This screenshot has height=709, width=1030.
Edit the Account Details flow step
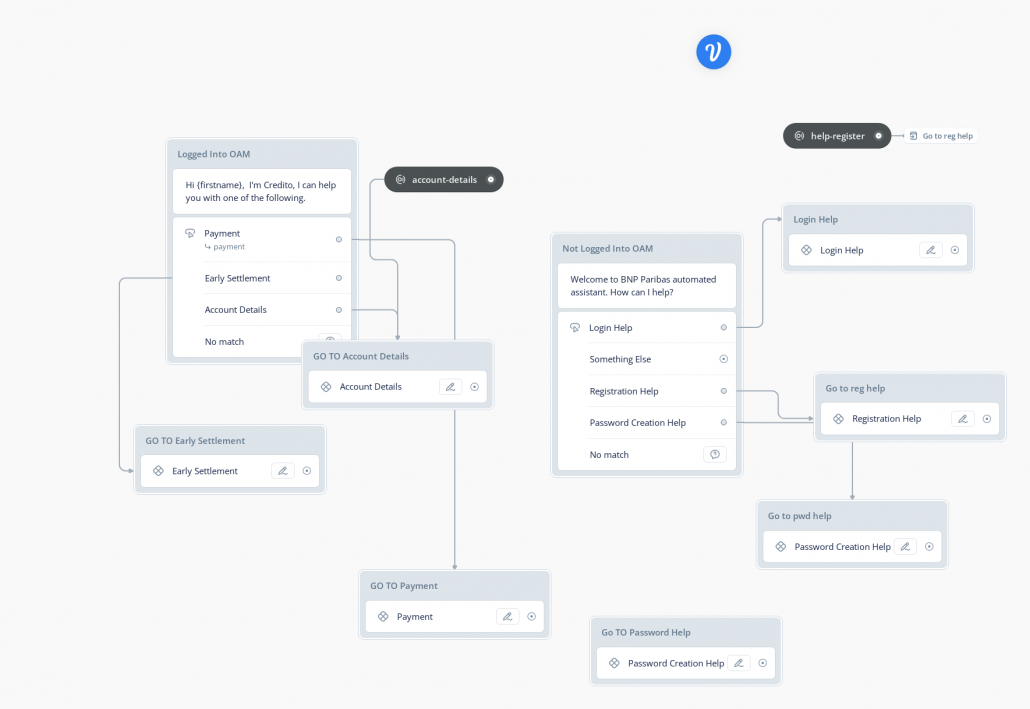pyautogui.click(x=451, y=387)
